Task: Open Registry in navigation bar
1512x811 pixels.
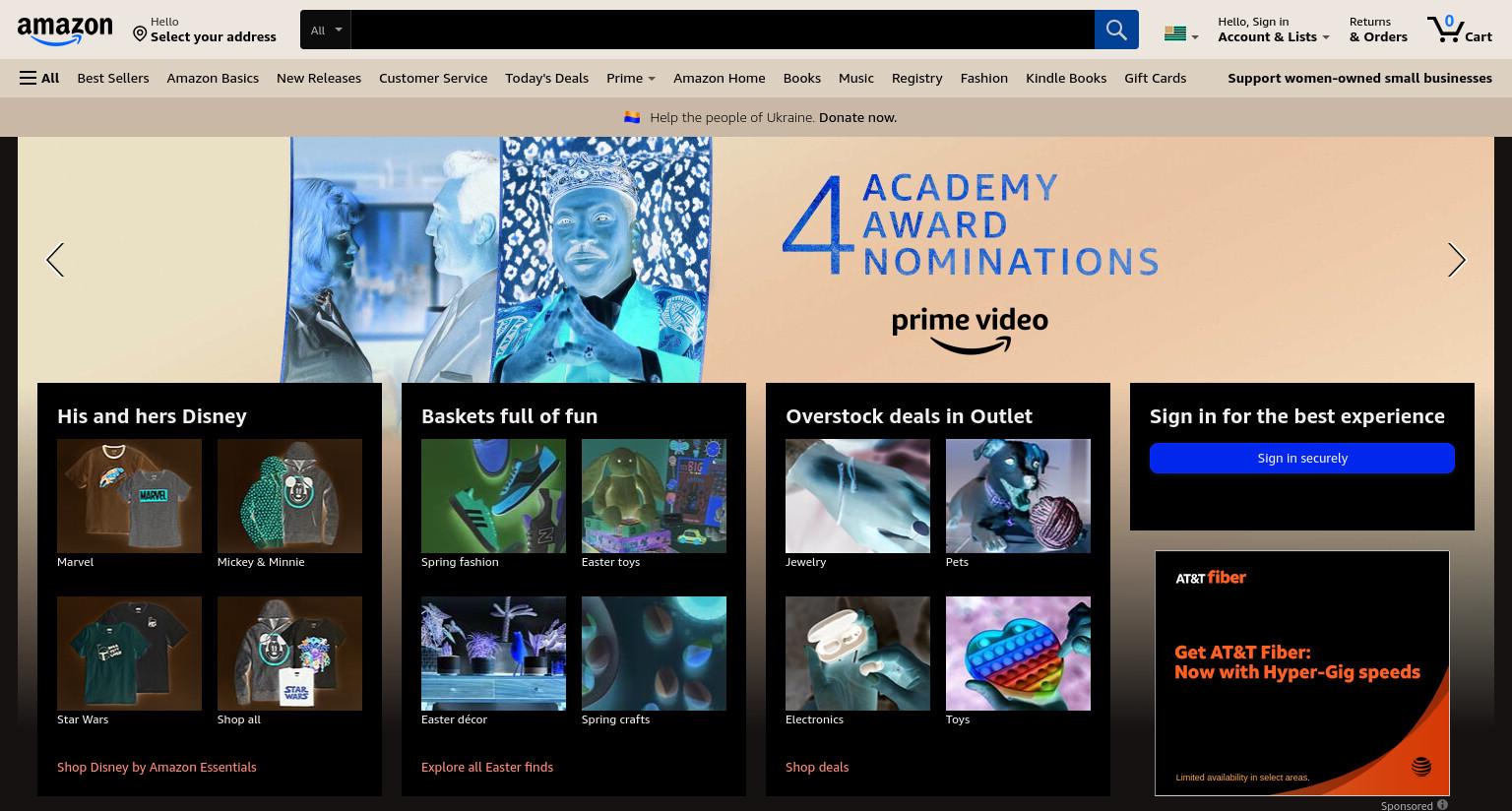Action: [917, 78]
